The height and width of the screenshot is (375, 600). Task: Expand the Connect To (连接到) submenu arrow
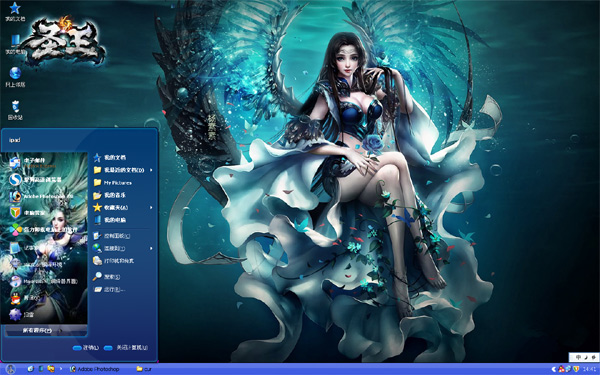tap(151, 248)
